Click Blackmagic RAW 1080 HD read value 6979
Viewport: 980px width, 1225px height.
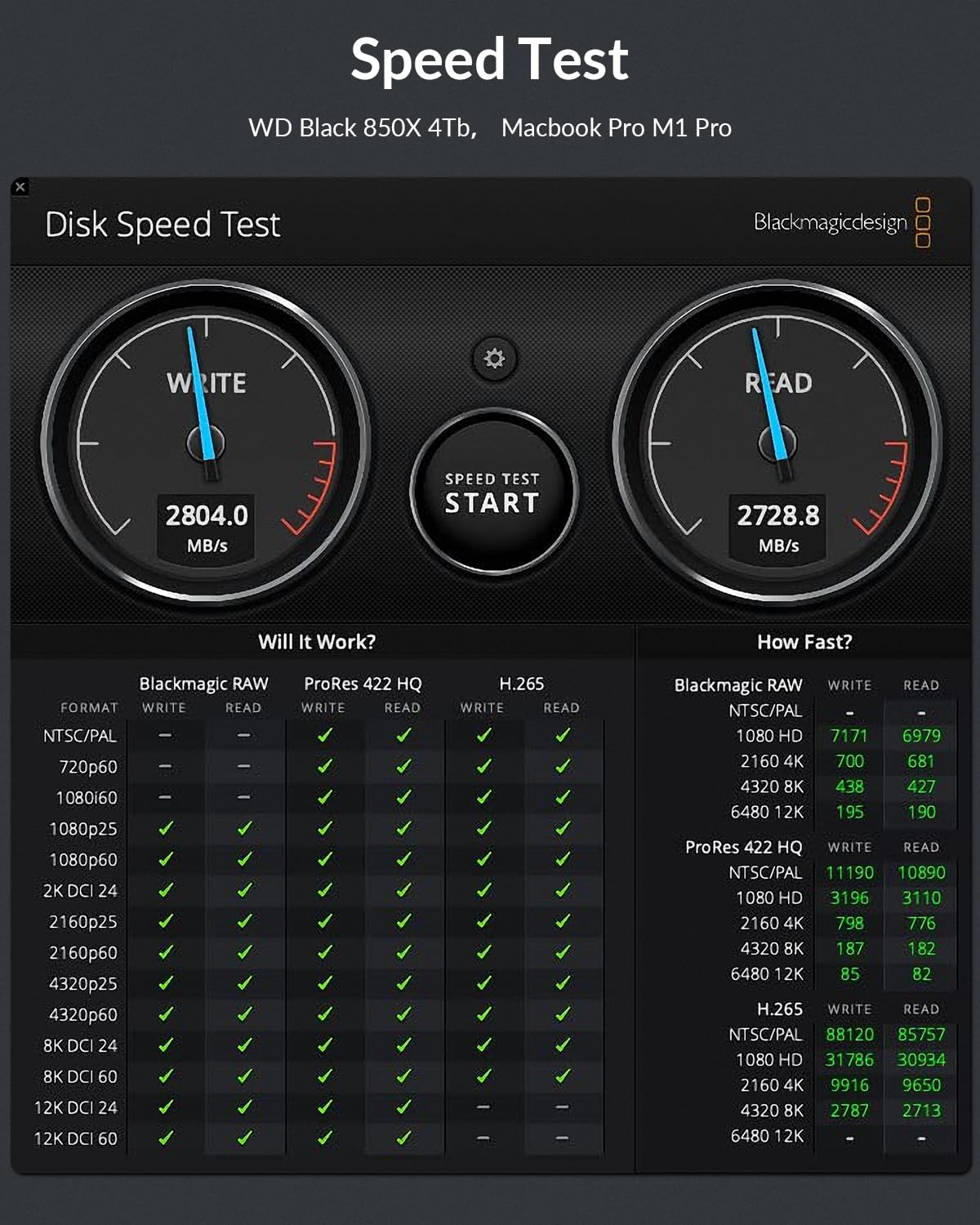click(x=921, y=736)
